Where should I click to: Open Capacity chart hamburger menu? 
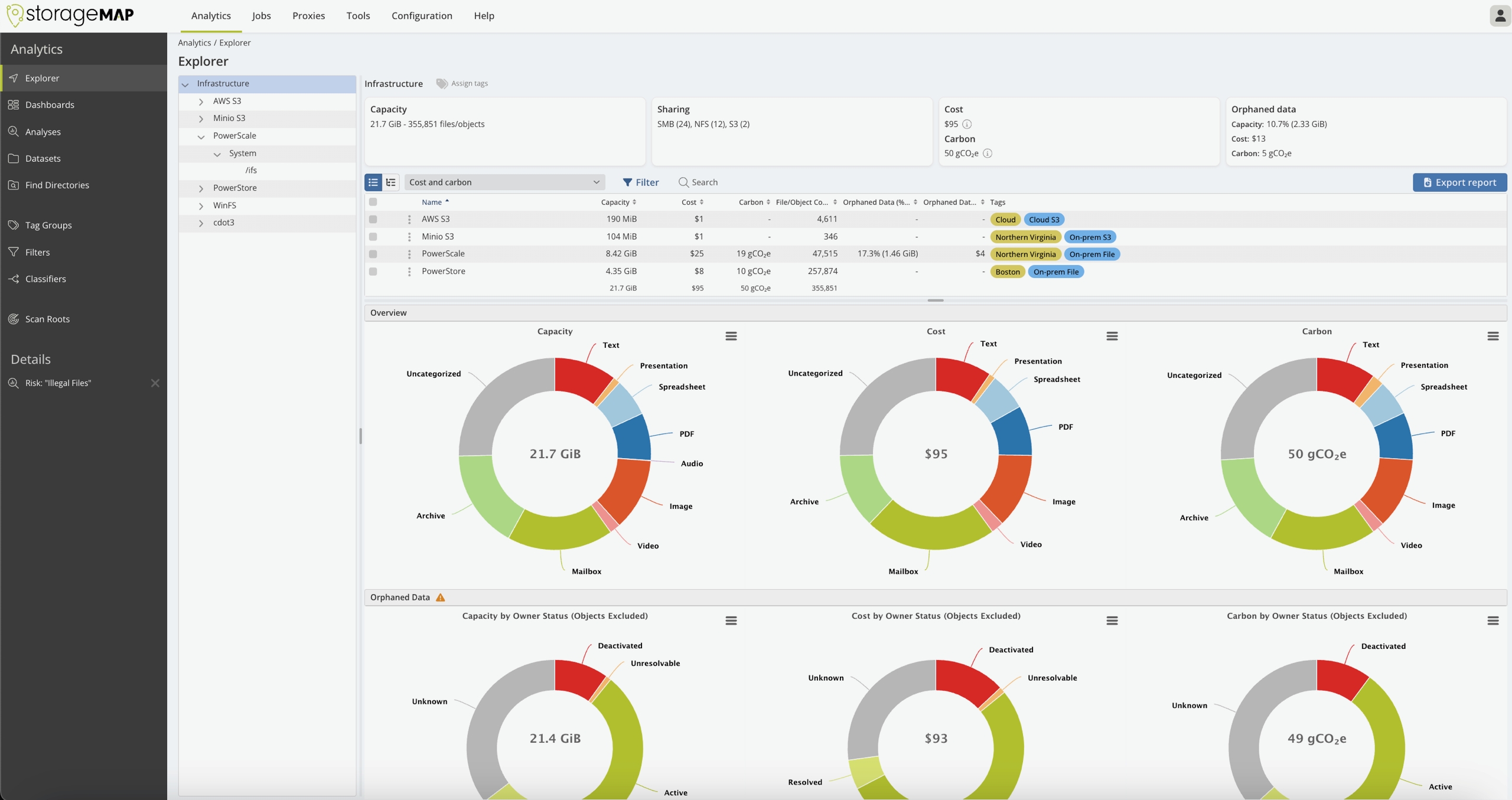(731, 336)
